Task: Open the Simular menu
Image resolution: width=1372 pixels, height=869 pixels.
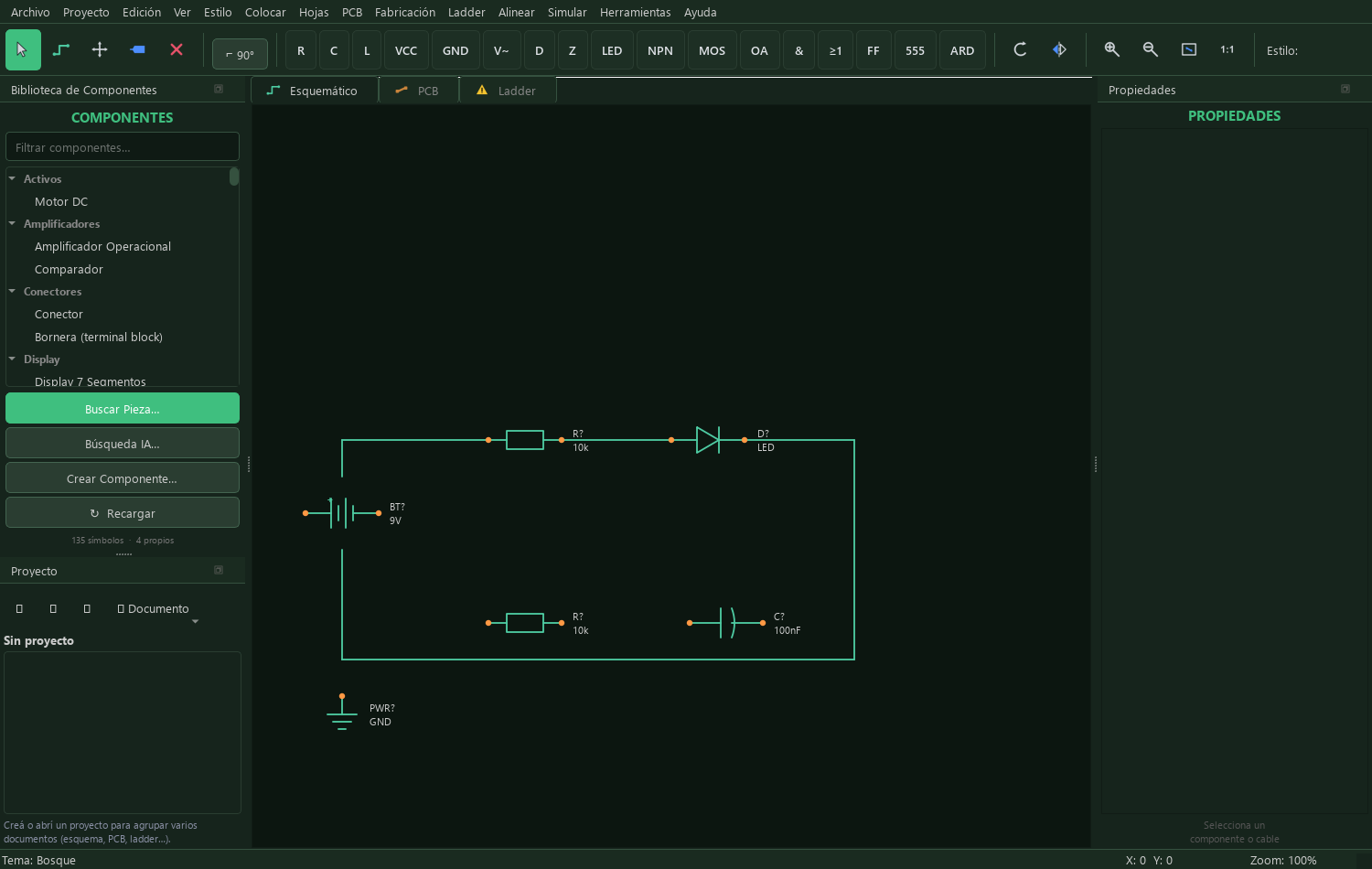Action: [x=567, y=12]
